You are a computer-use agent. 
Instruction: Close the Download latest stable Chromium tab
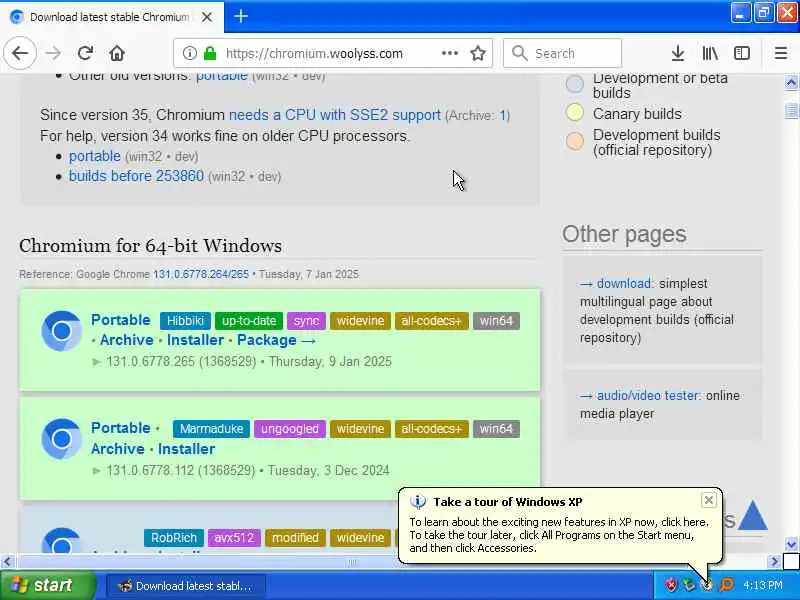point(207,17)
